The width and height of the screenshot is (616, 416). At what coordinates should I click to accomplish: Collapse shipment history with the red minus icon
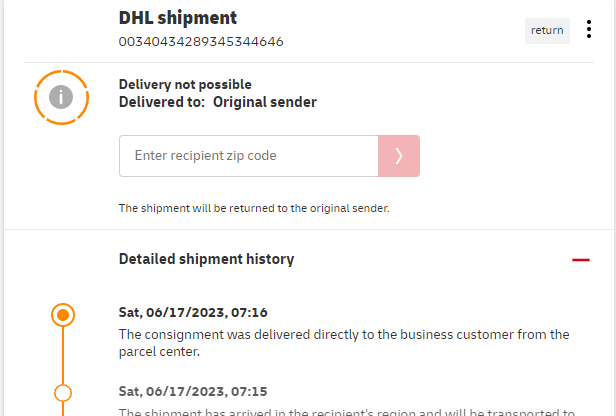581,260
